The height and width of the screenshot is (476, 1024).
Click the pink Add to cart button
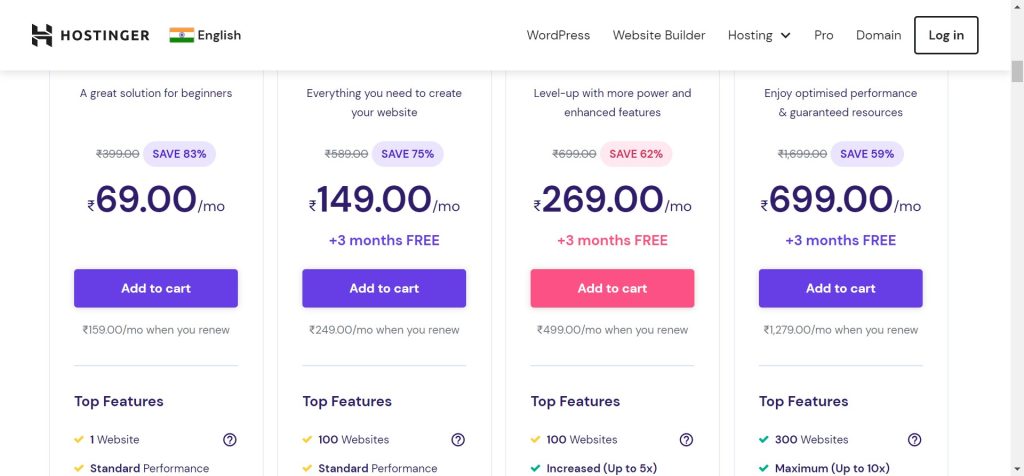[x=612, y=288]
